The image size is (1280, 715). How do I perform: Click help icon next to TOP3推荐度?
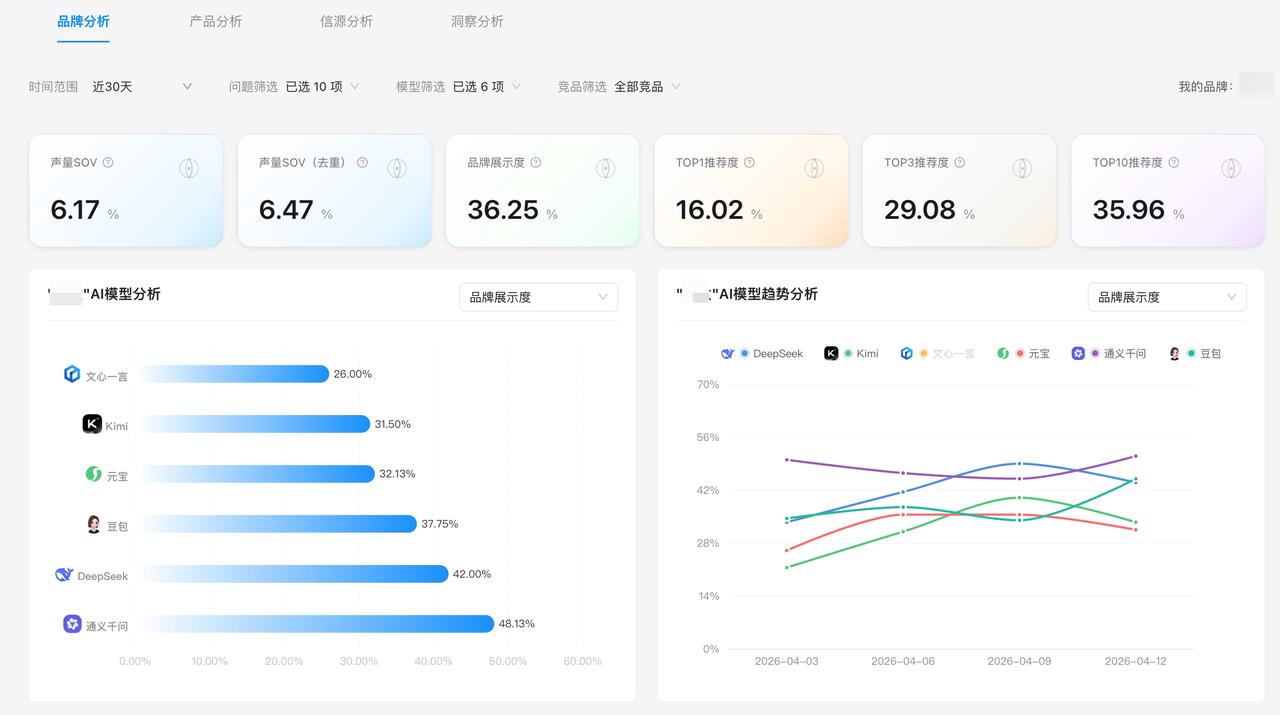pos(959,162)
